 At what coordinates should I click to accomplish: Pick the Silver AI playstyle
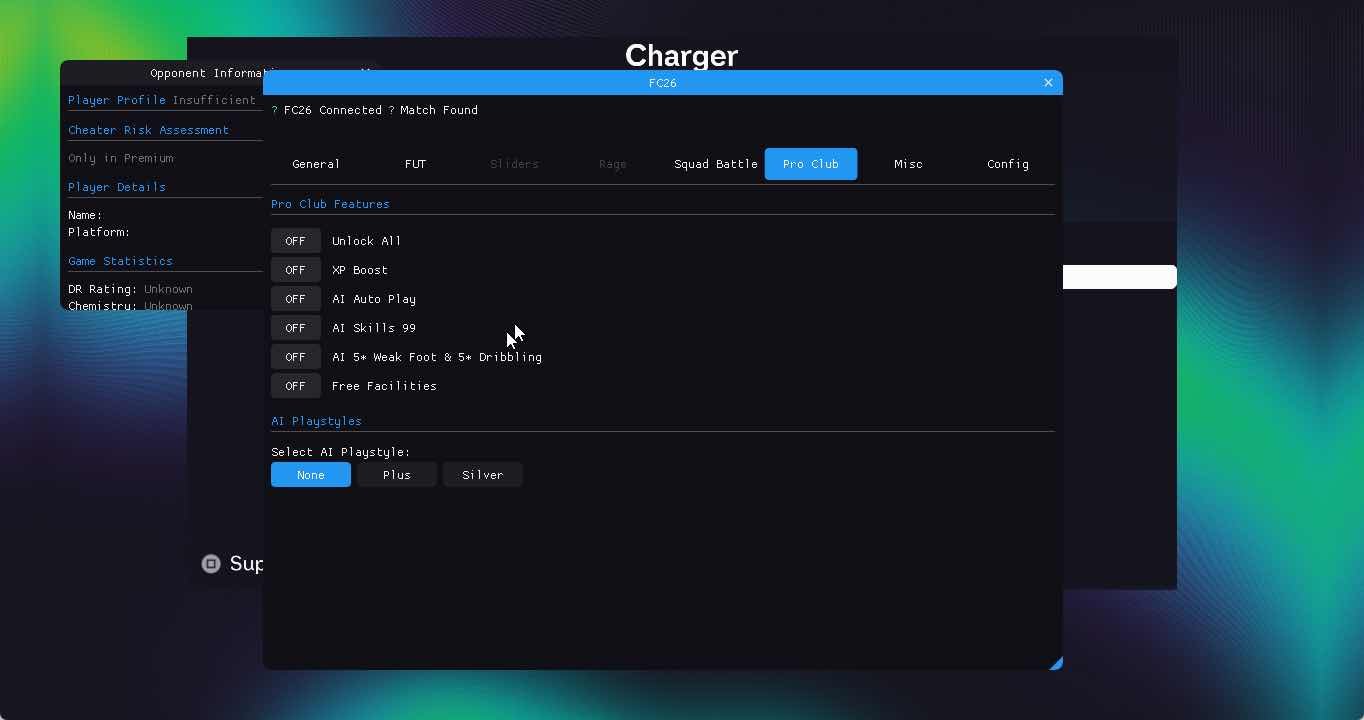[482, 475]
